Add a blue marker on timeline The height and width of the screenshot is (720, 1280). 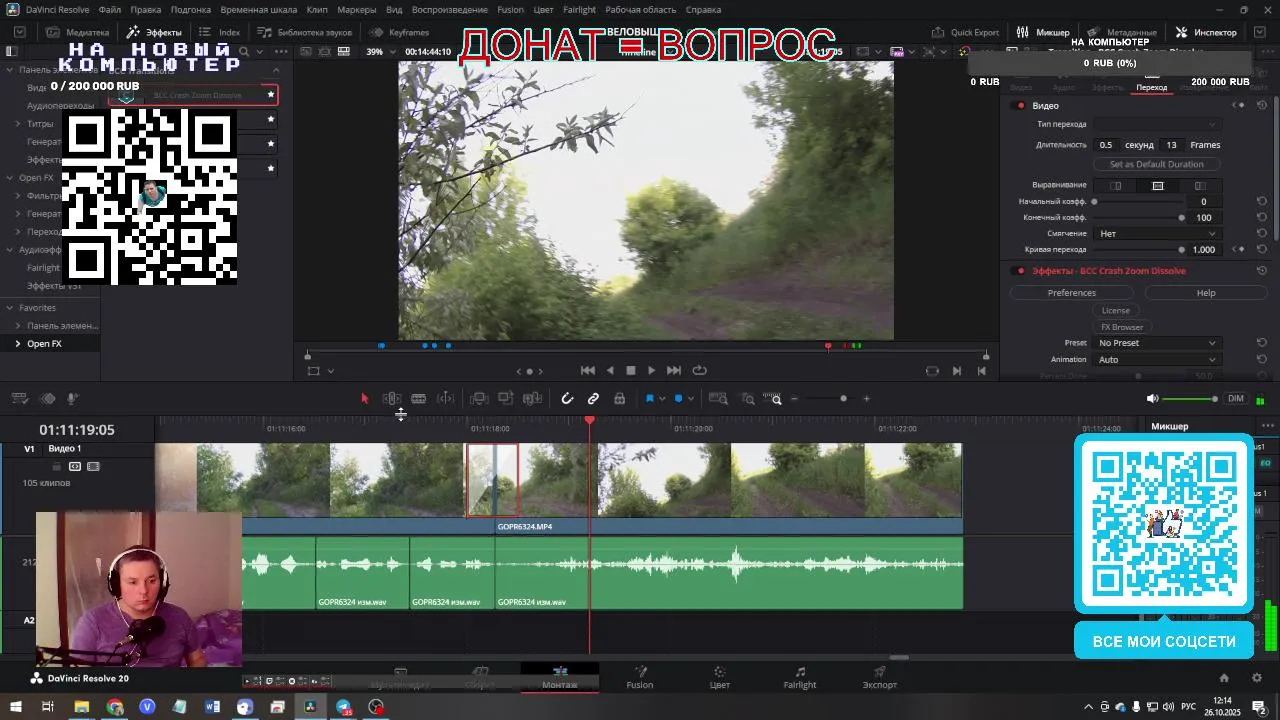[x=678, y=399]
